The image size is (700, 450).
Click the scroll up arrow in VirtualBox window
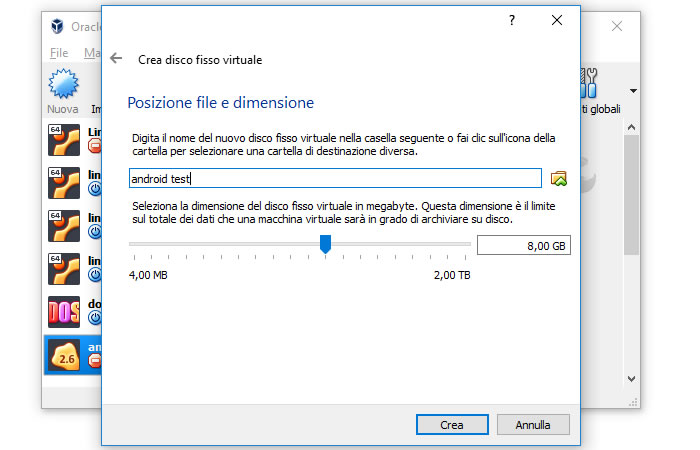coord(631,127)
